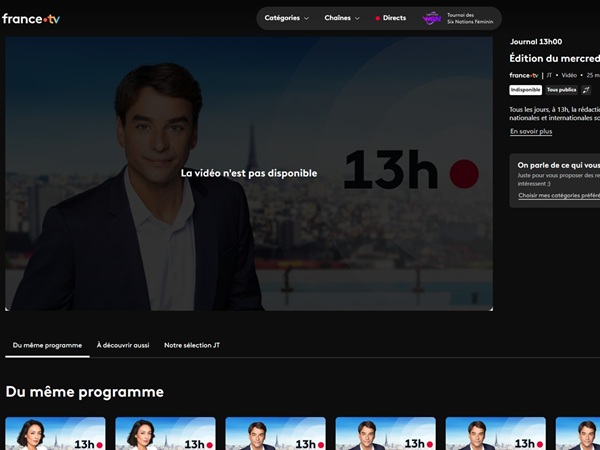This screenshot has width=600, height=450.
Task: Click the Journal 13h00 program title
Action: 536,42
